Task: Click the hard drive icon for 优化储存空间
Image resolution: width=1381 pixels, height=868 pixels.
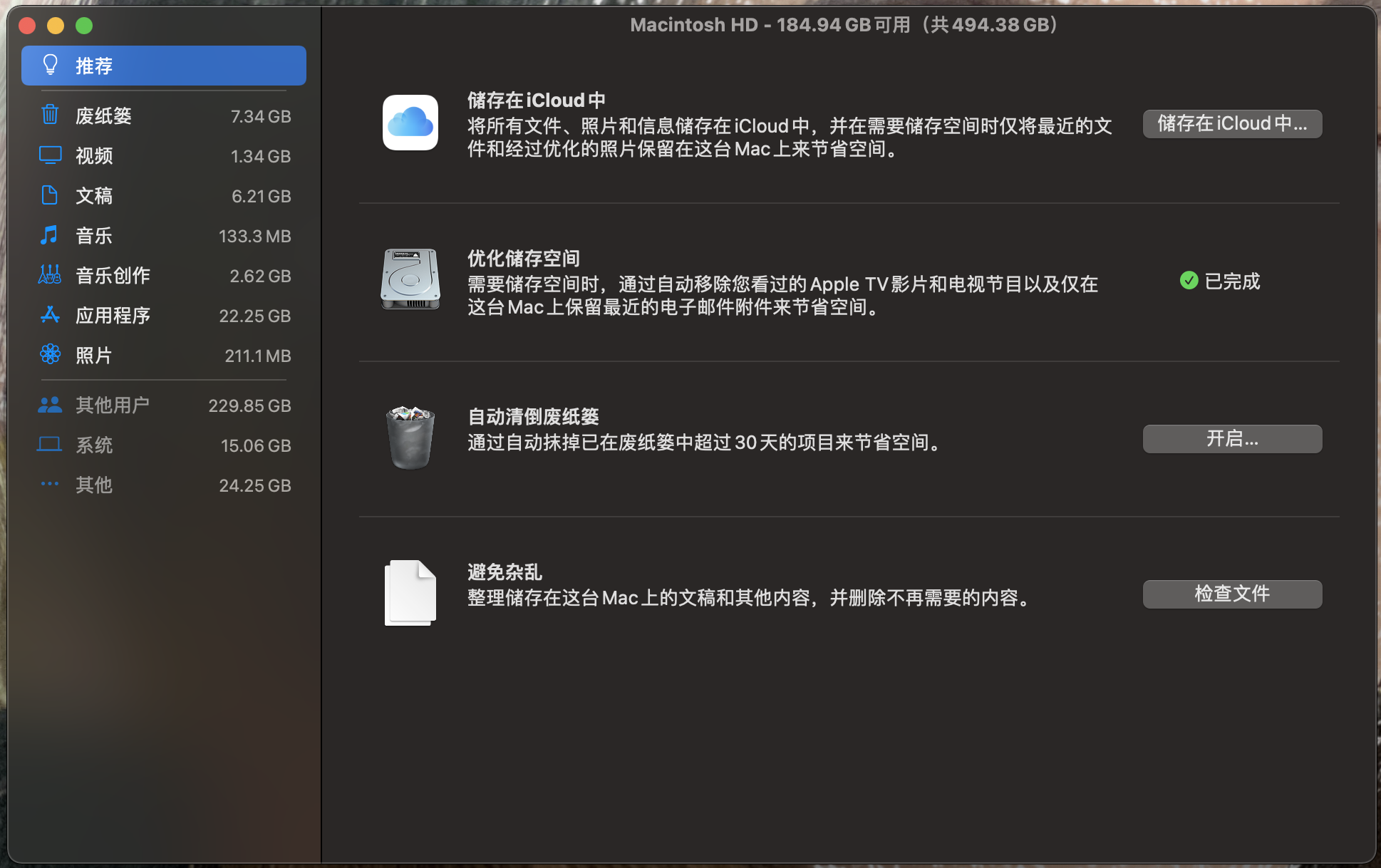Action: [x=410, y=279]
